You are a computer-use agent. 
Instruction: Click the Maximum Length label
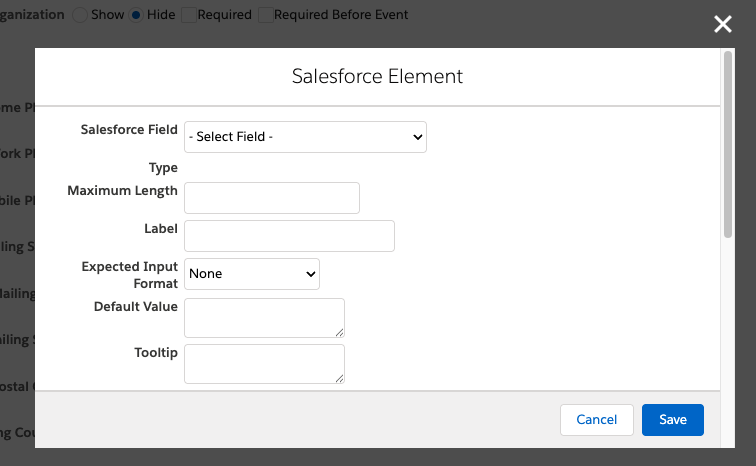click(122, 191)
